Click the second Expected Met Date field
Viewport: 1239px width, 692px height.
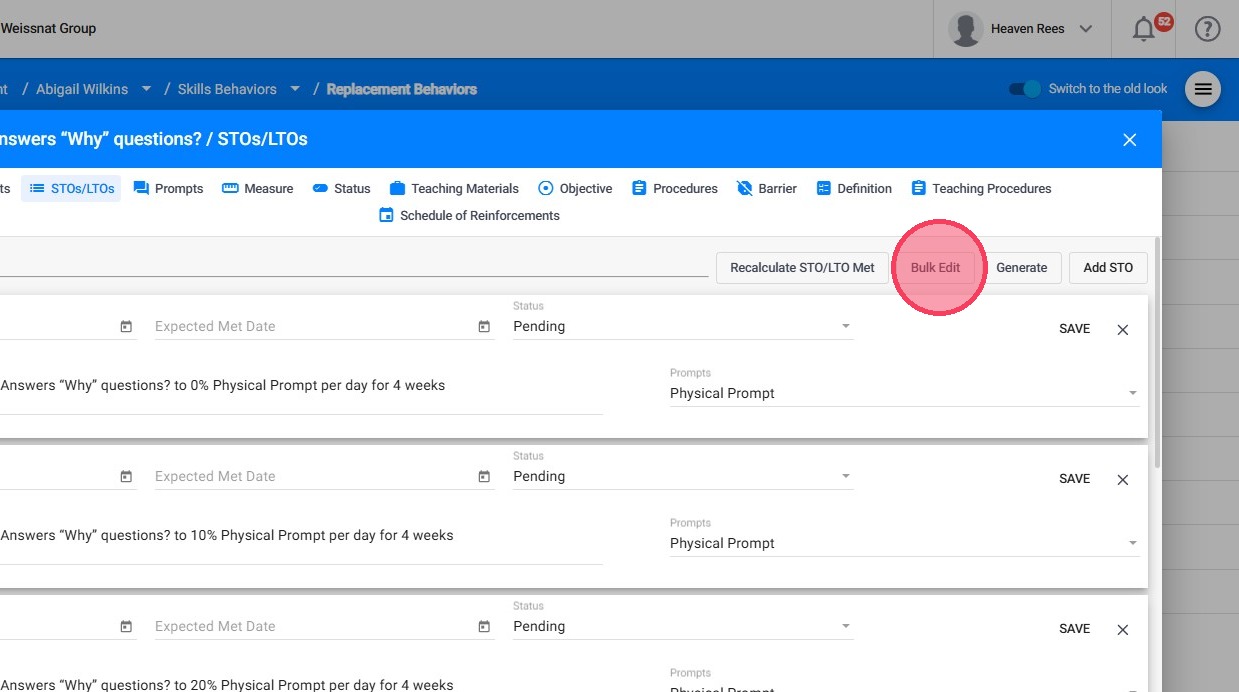coord(312,477)
